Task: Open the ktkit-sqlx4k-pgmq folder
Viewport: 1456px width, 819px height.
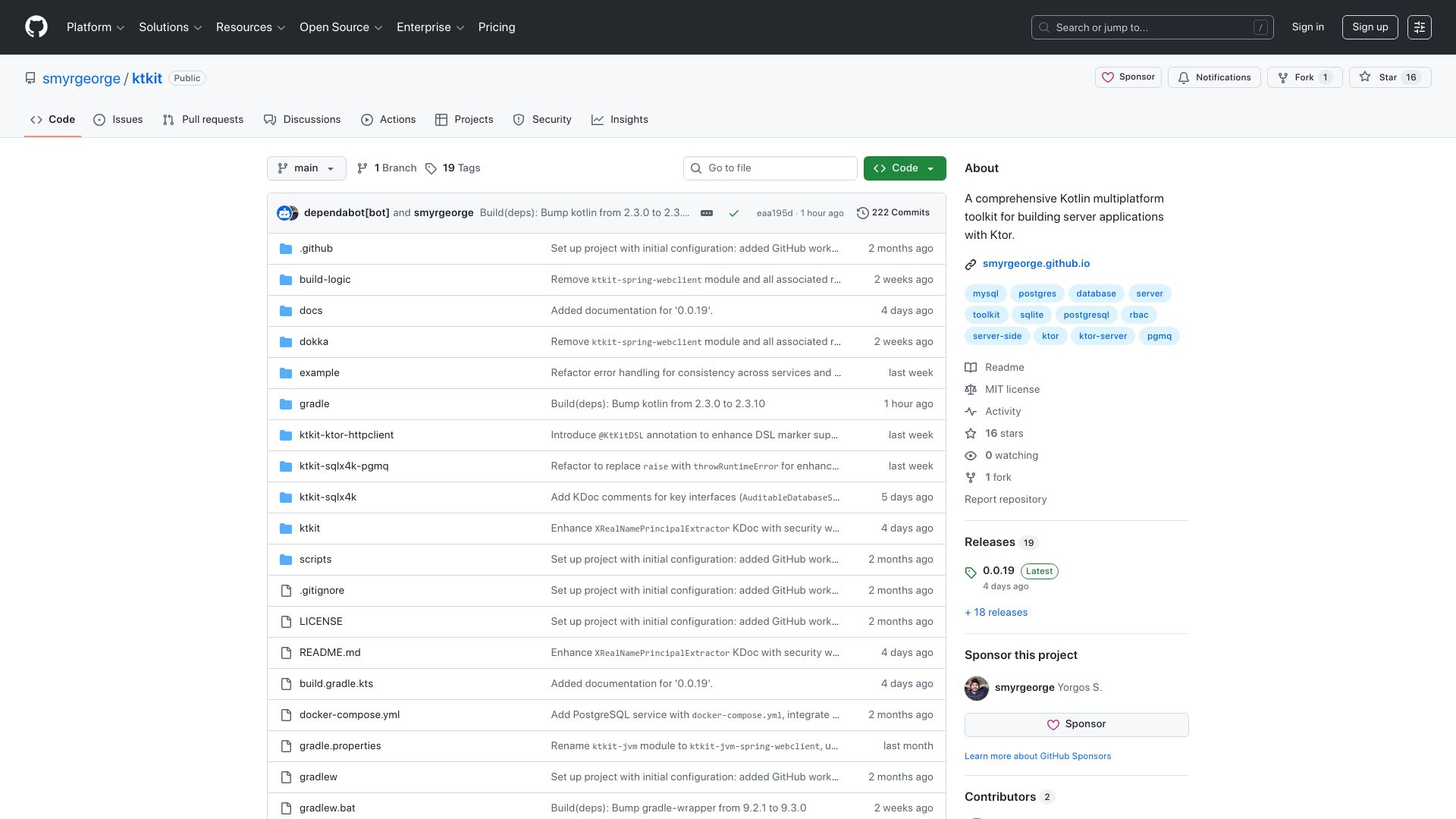Action: (344, 466)
